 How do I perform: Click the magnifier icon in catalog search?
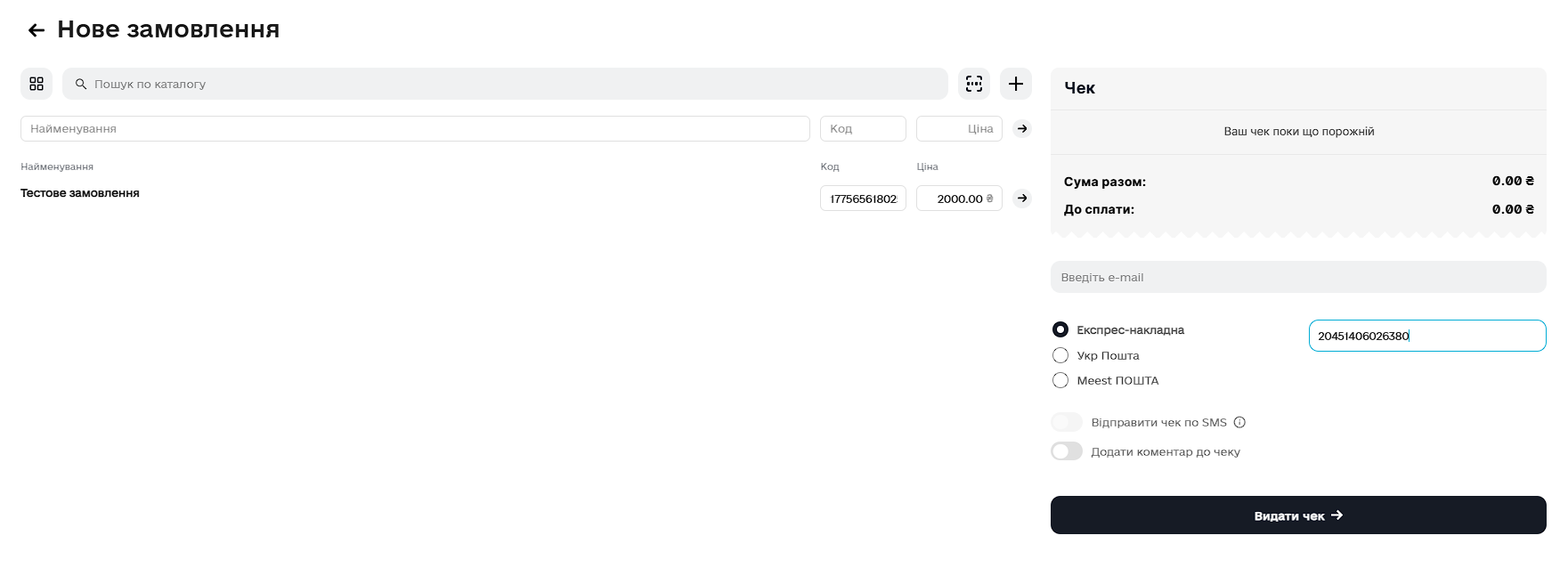click(81, 84)
